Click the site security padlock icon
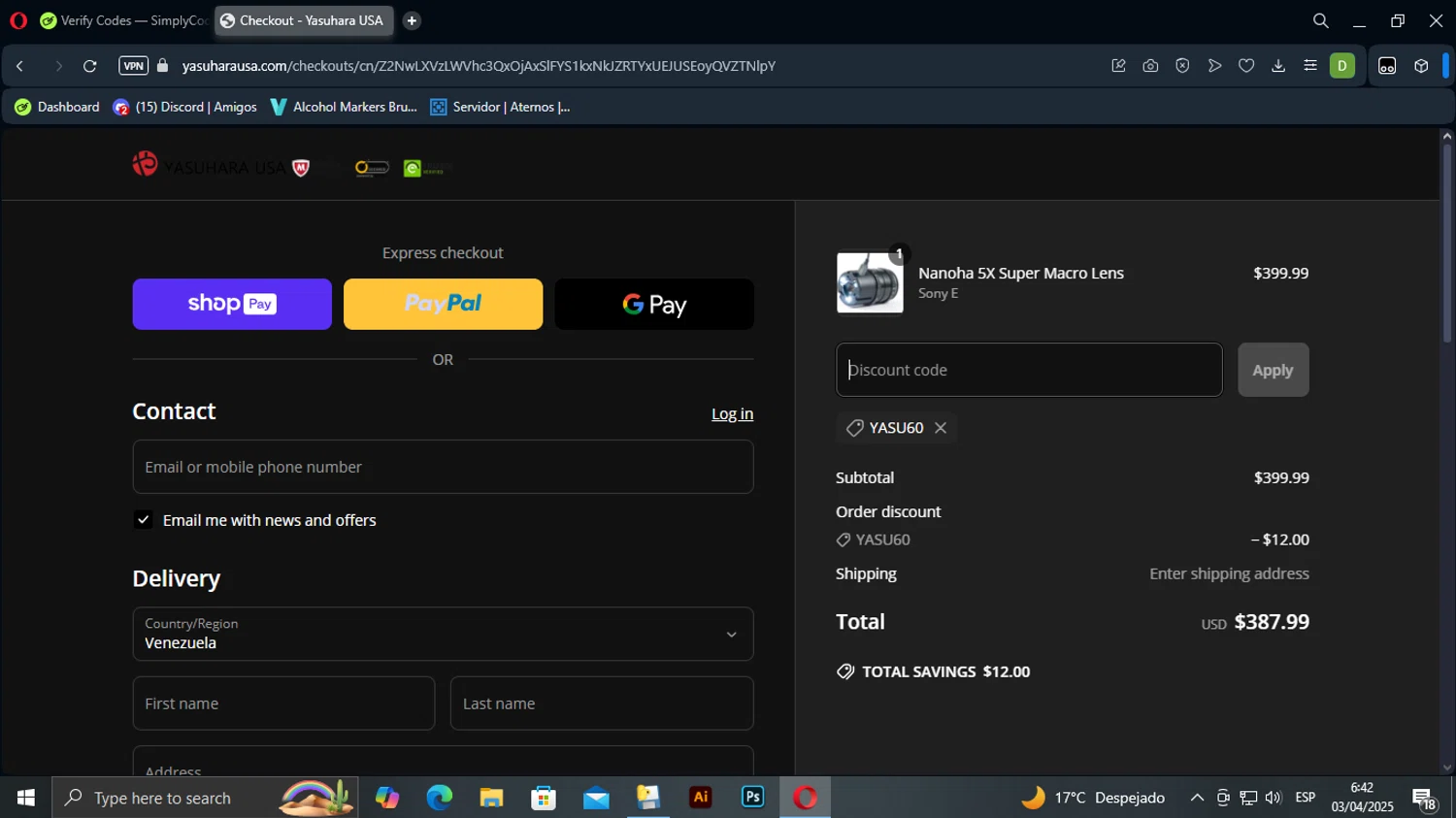Screen dimensions: 1456x818 163,66
